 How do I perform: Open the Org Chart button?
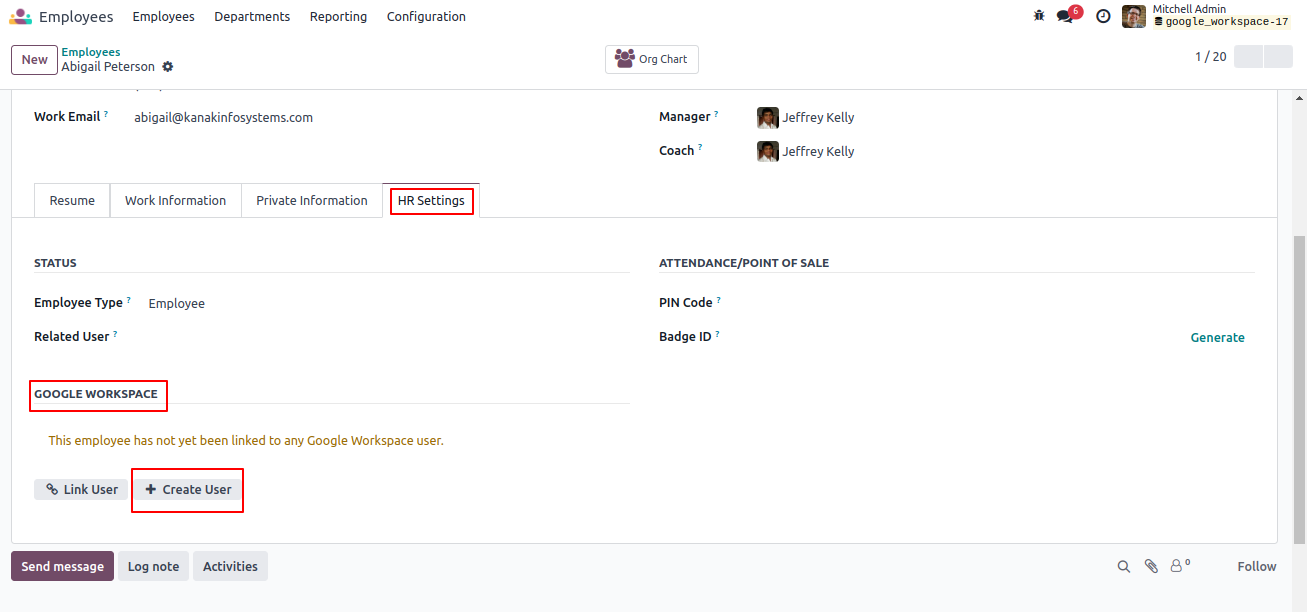click(652, 59)
